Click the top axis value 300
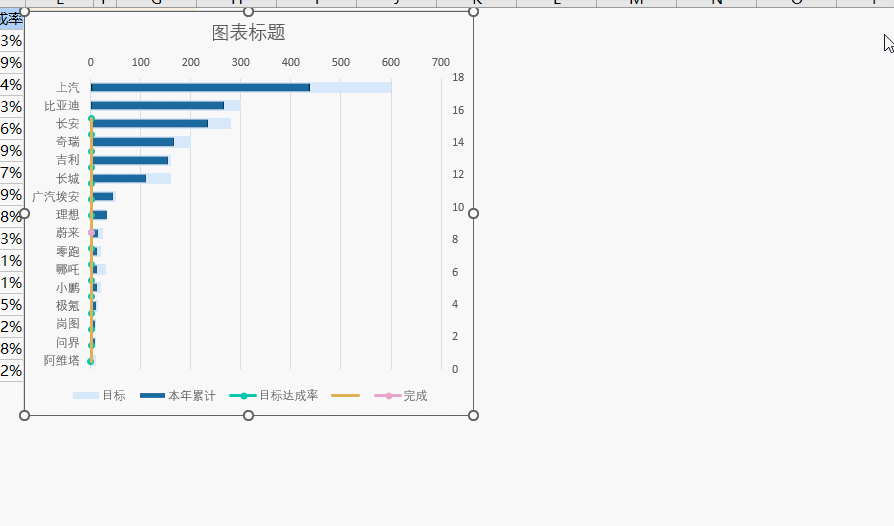This screenshot has height=526, width=894. [x=241, y=62]
